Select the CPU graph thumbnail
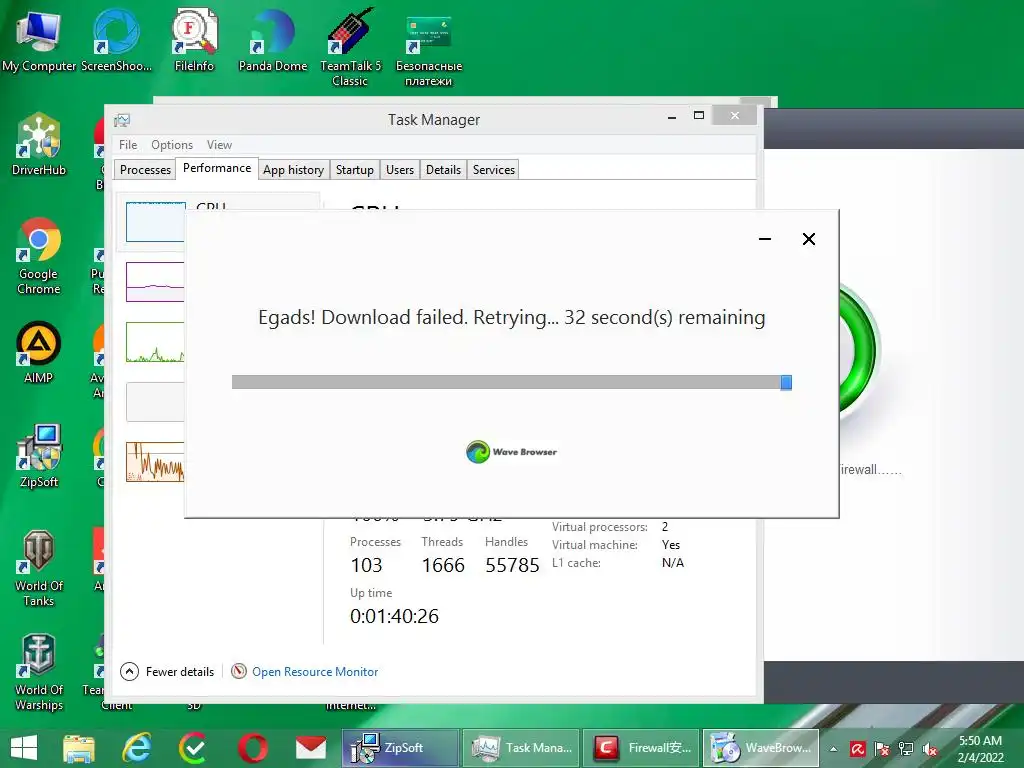1024x768 pixels. 155,222
